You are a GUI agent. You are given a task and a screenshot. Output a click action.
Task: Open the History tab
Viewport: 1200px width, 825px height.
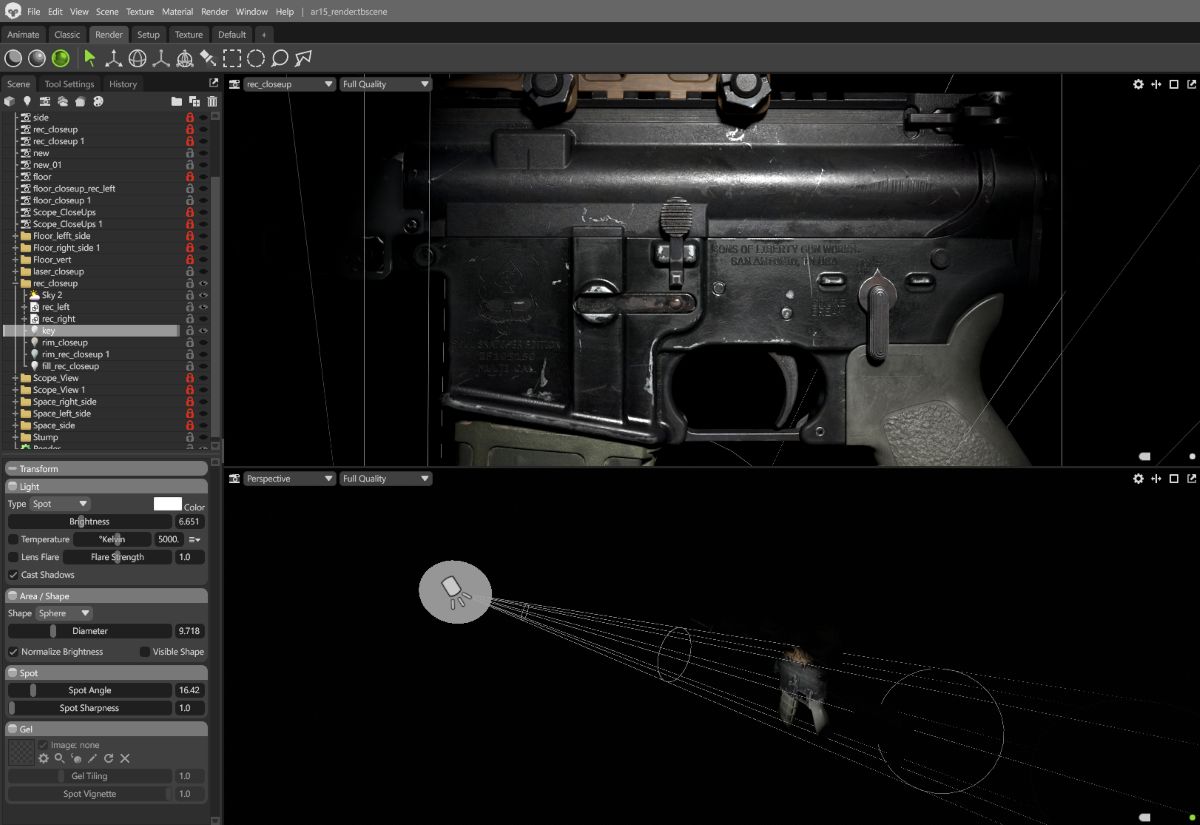click(x=123, y=84)
